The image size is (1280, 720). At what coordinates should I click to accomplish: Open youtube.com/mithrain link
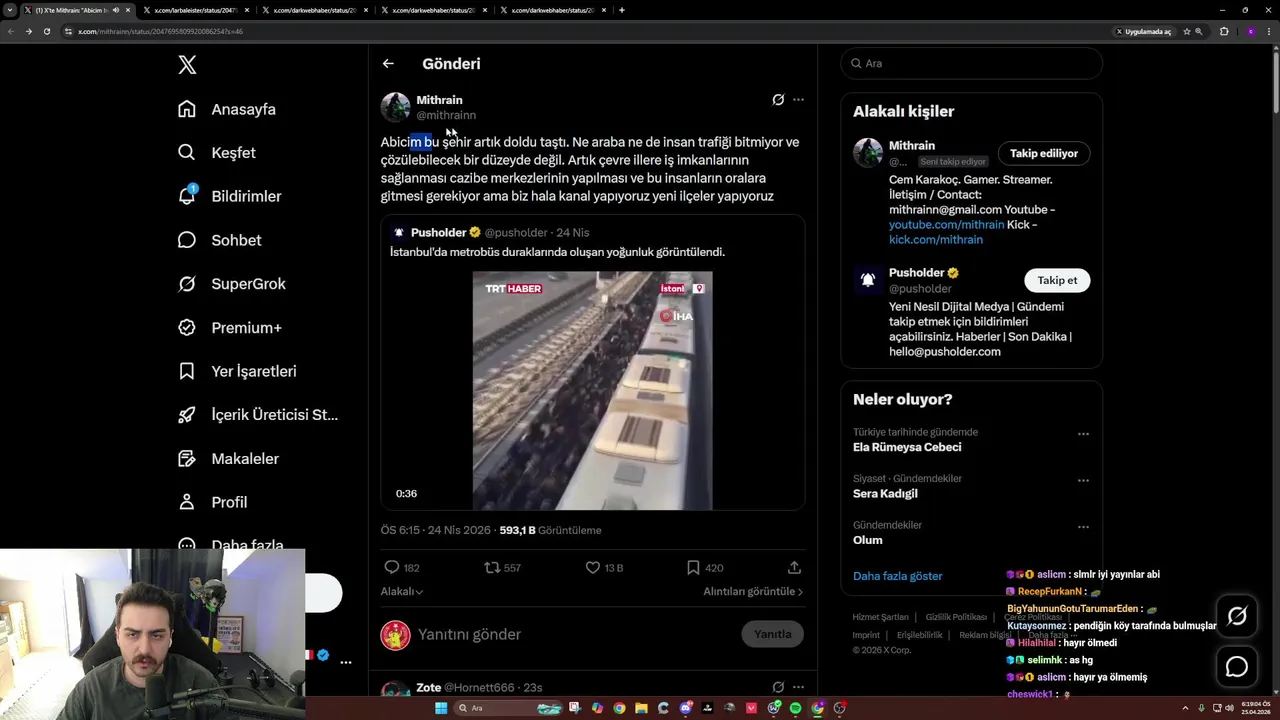(946, 225)
